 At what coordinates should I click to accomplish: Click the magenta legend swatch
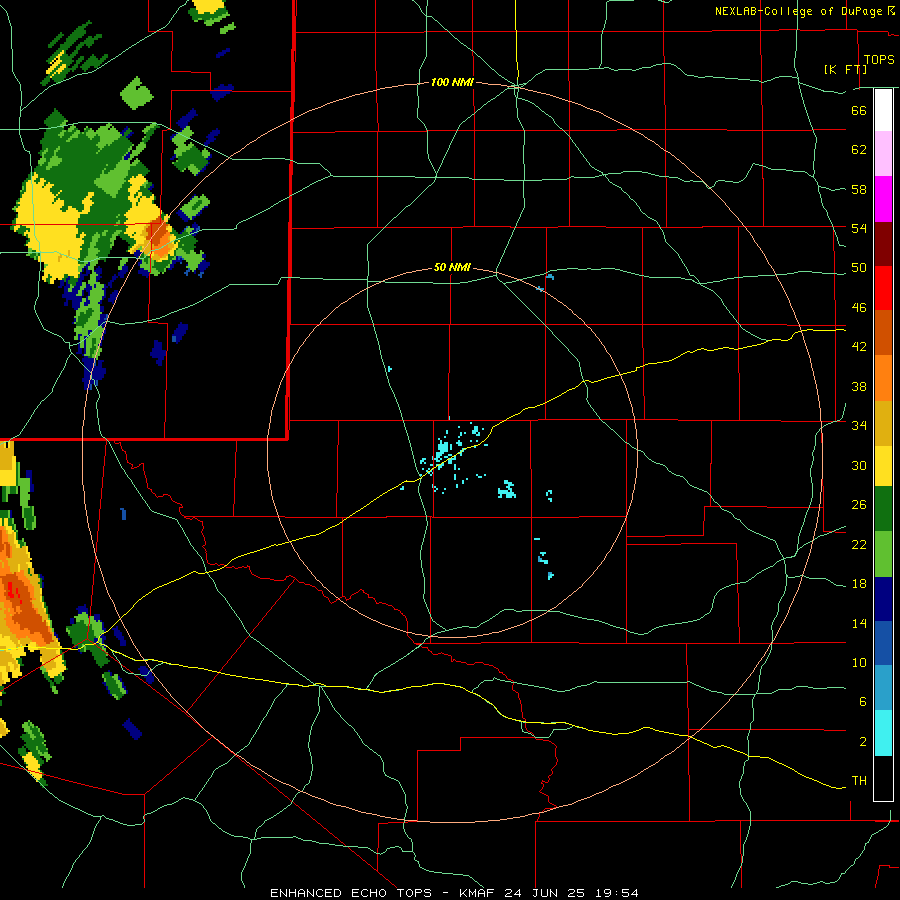883,199
